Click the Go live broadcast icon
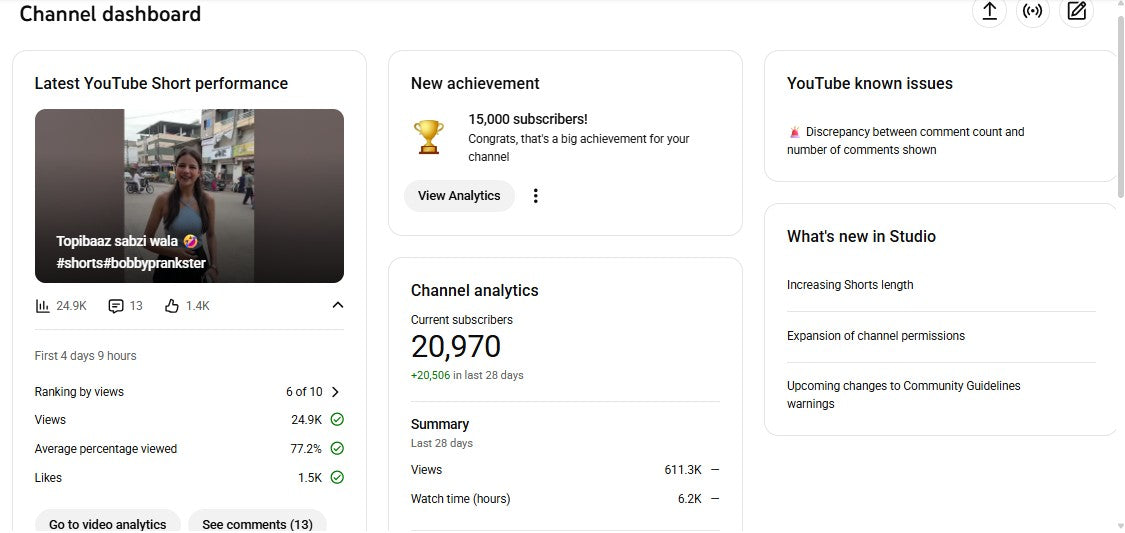 [1033, 12]
